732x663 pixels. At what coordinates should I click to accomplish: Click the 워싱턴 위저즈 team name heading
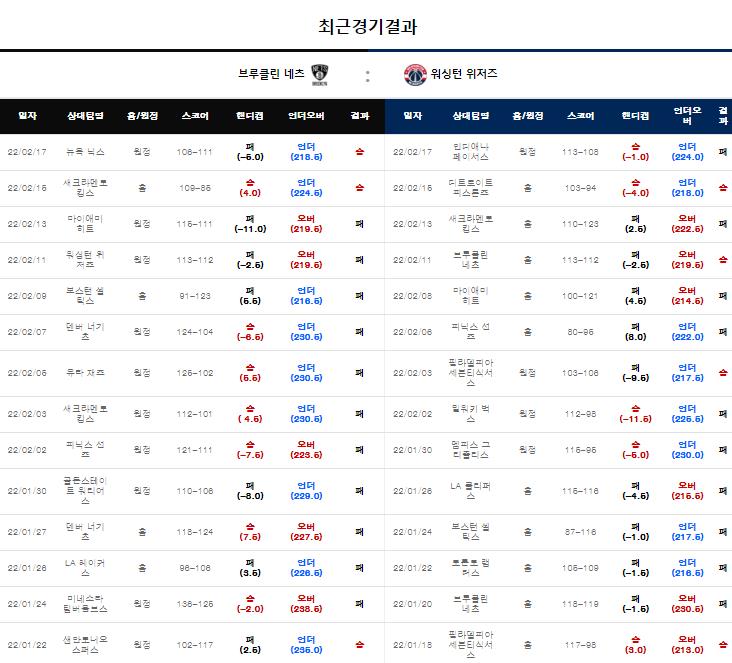pos(464,73)
